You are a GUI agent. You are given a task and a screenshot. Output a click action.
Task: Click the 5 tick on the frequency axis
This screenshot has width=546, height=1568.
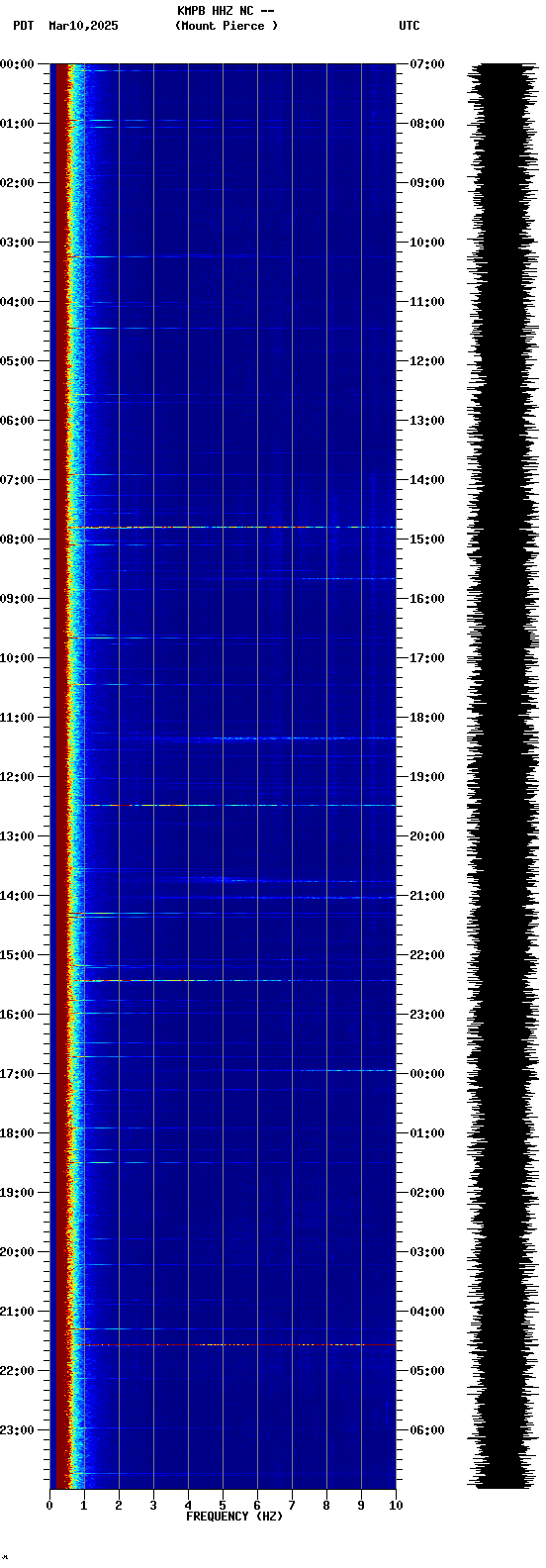(223, 1506)
